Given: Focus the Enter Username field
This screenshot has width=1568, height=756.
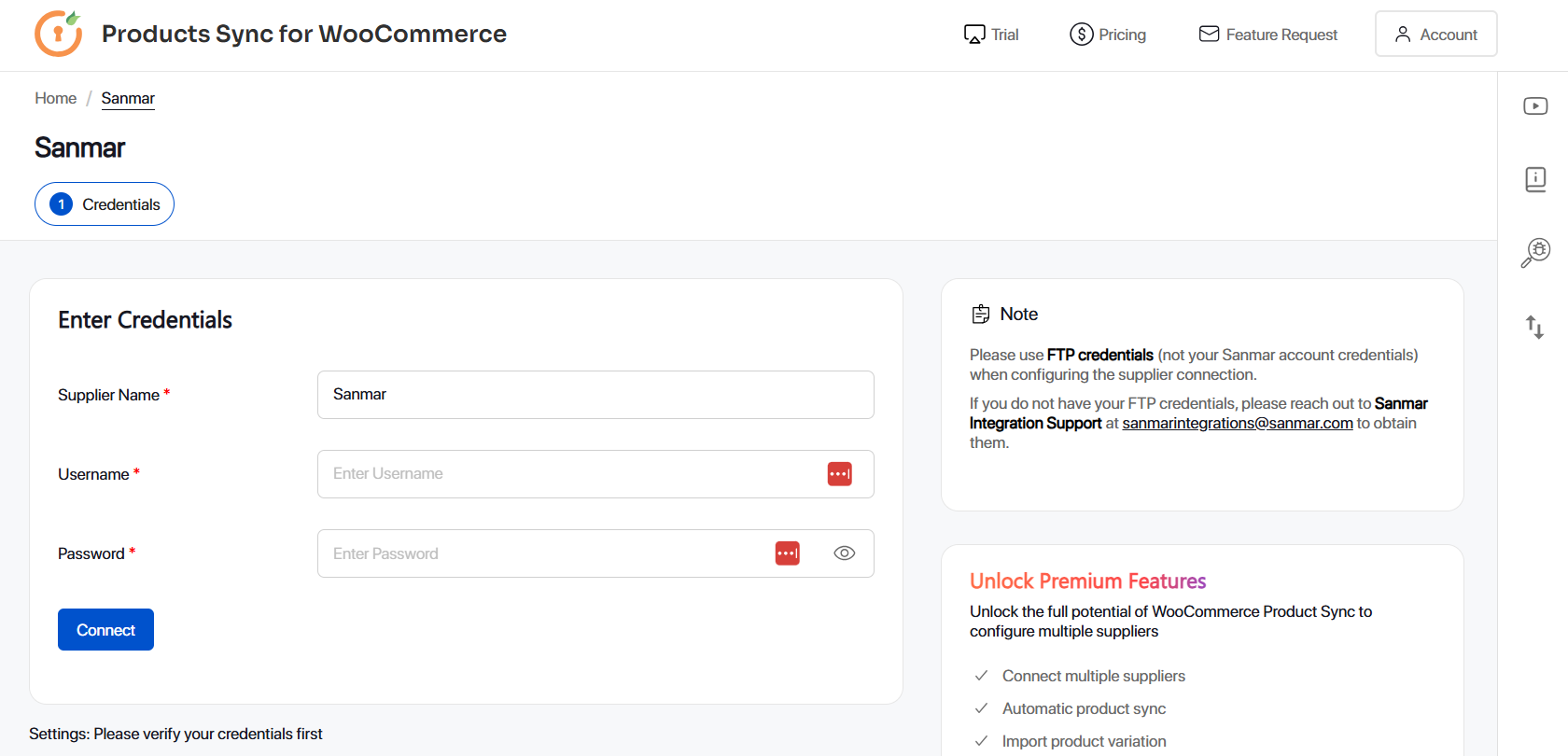Looking at the screenshot, I should click(x=569, y=474).
